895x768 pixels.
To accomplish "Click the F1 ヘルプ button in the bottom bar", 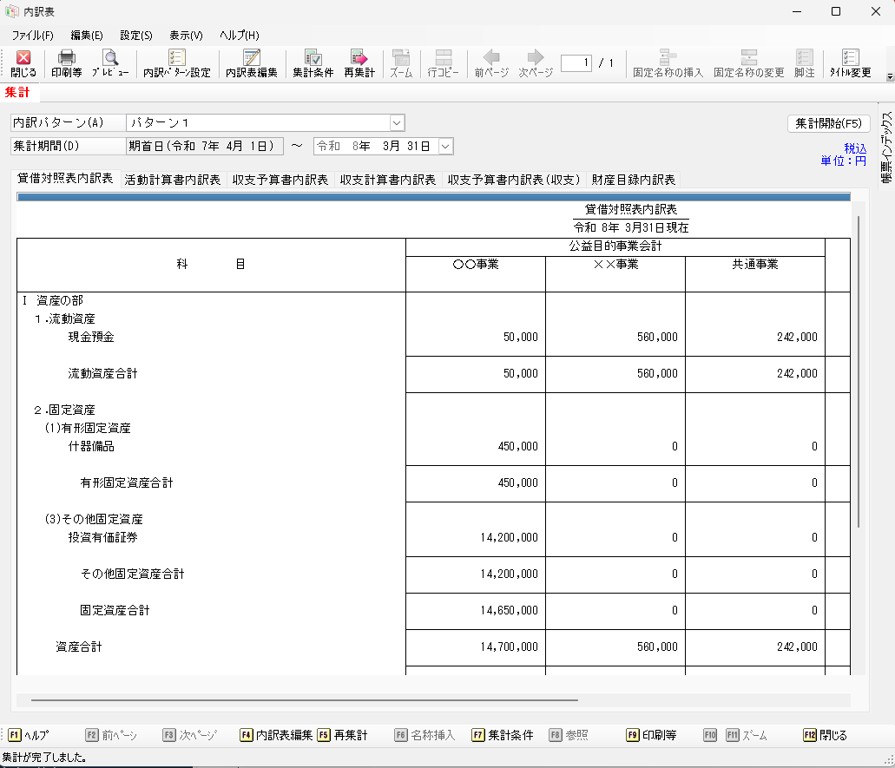I will (28, 735).
